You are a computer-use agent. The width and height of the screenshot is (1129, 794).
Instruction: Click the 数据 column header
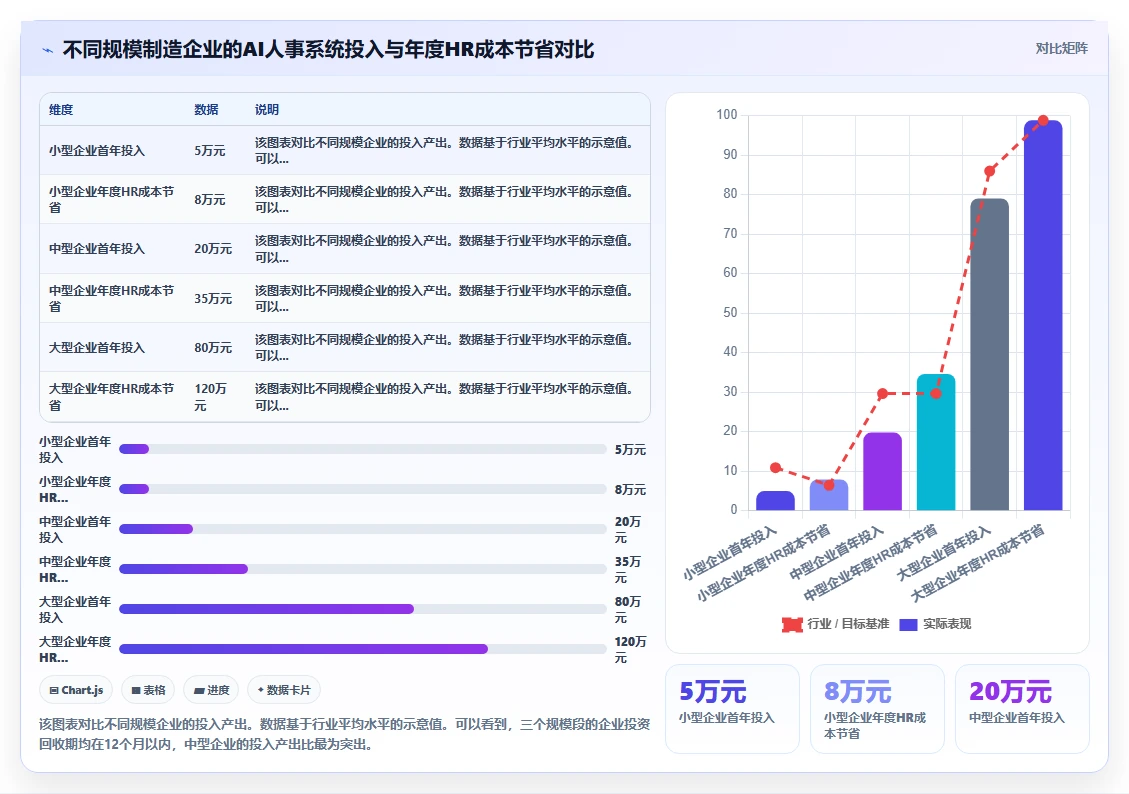coord(206,109)
